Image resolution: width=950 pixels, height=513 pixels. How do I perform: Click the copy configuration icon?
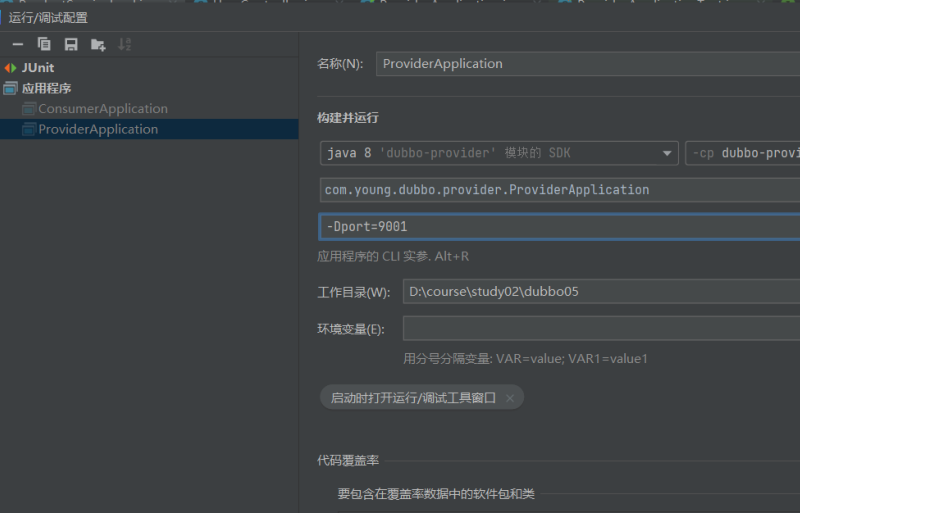[x=44, y=44]
